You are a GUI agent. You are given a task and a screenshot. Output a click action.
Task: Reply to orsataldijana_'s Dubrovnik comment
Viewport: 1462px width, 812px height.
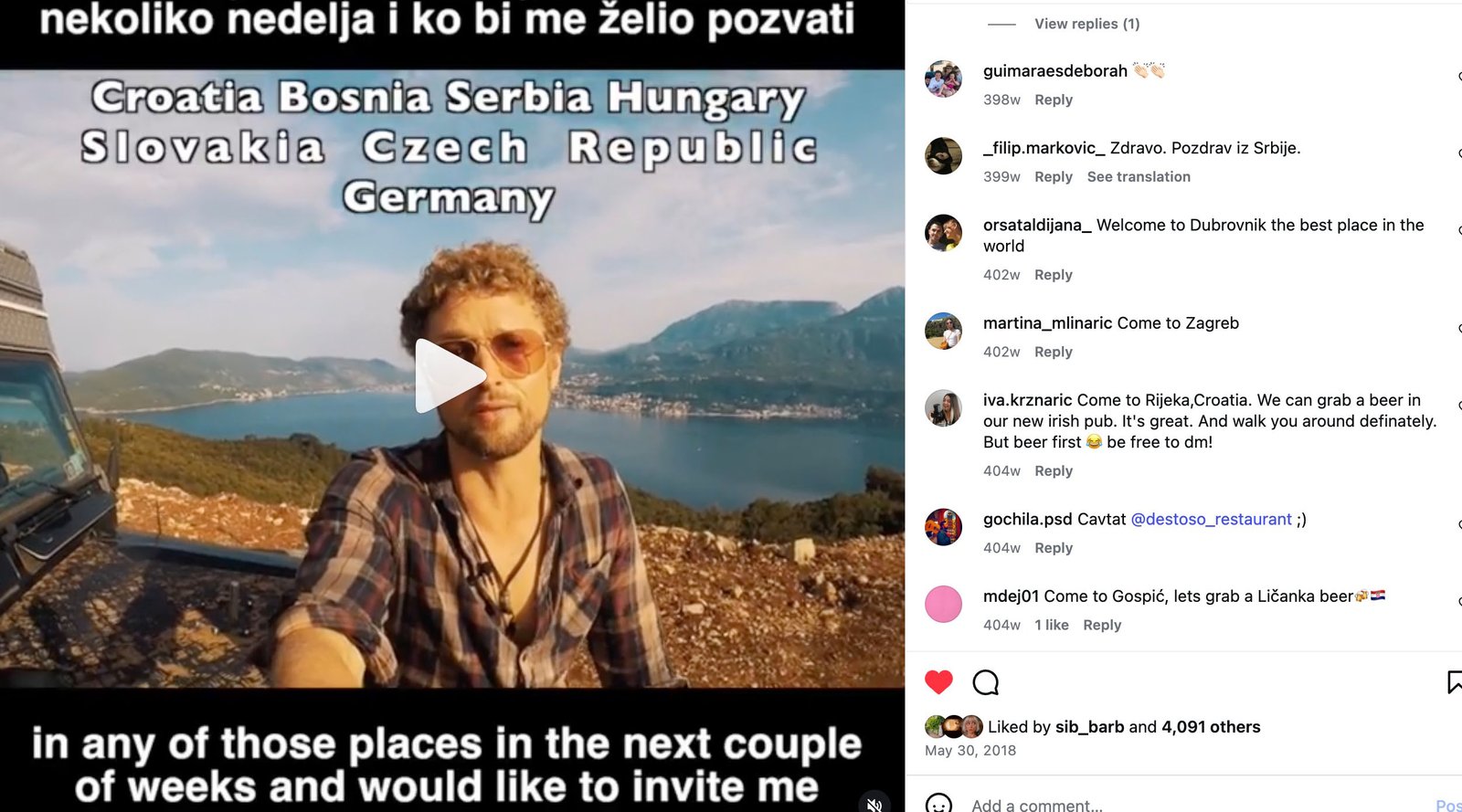pos(1054,275)
